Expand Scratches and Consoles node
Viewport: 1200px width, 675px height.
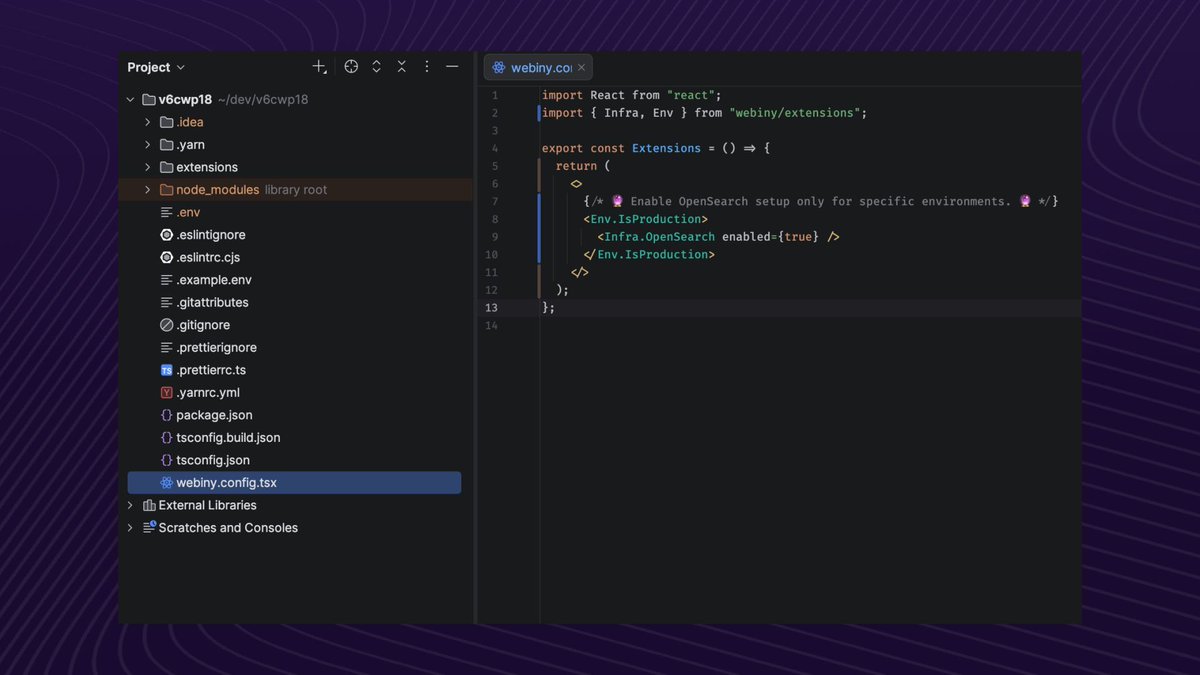tap(130, 528)
